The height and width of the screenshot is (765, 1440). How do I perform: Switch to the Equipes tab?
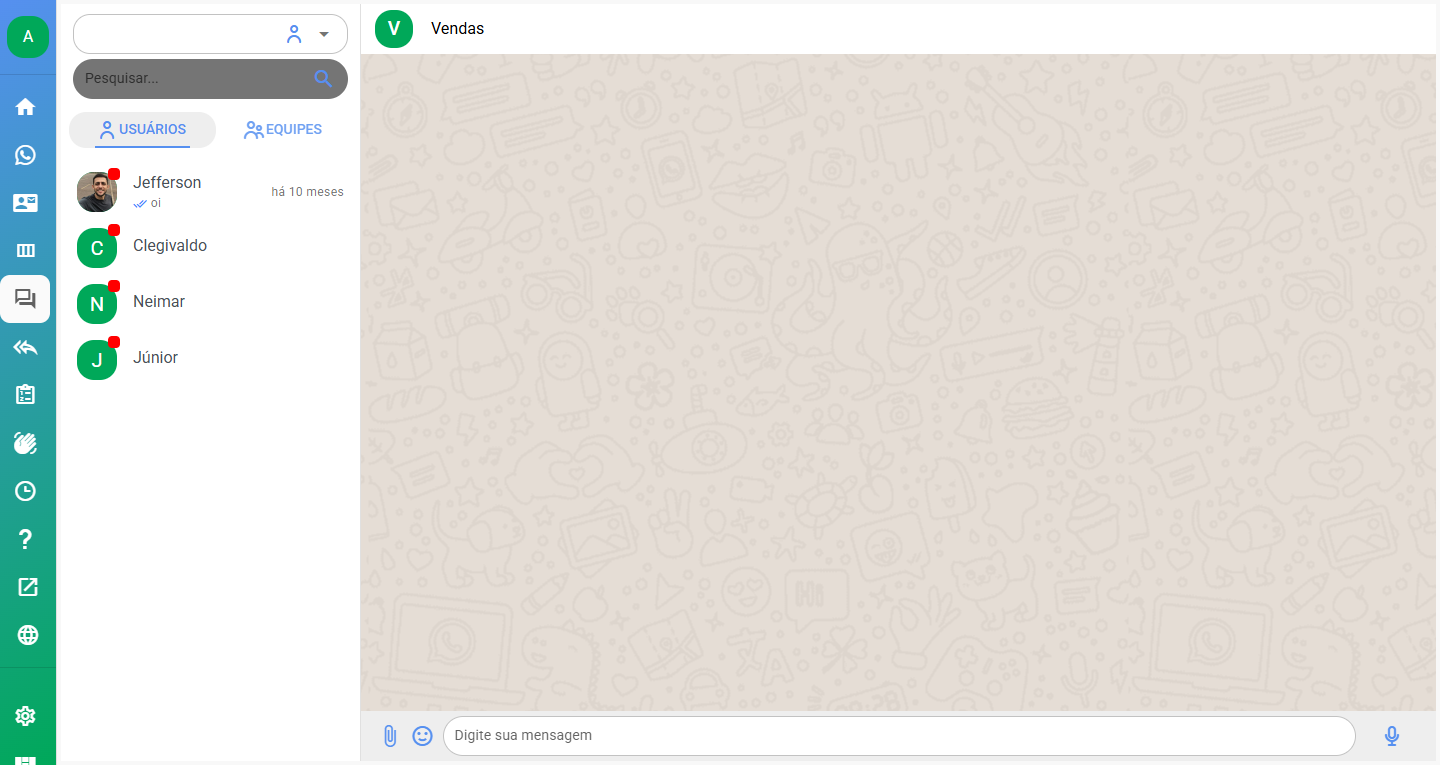pyautogui.click(x=283, y=130)
